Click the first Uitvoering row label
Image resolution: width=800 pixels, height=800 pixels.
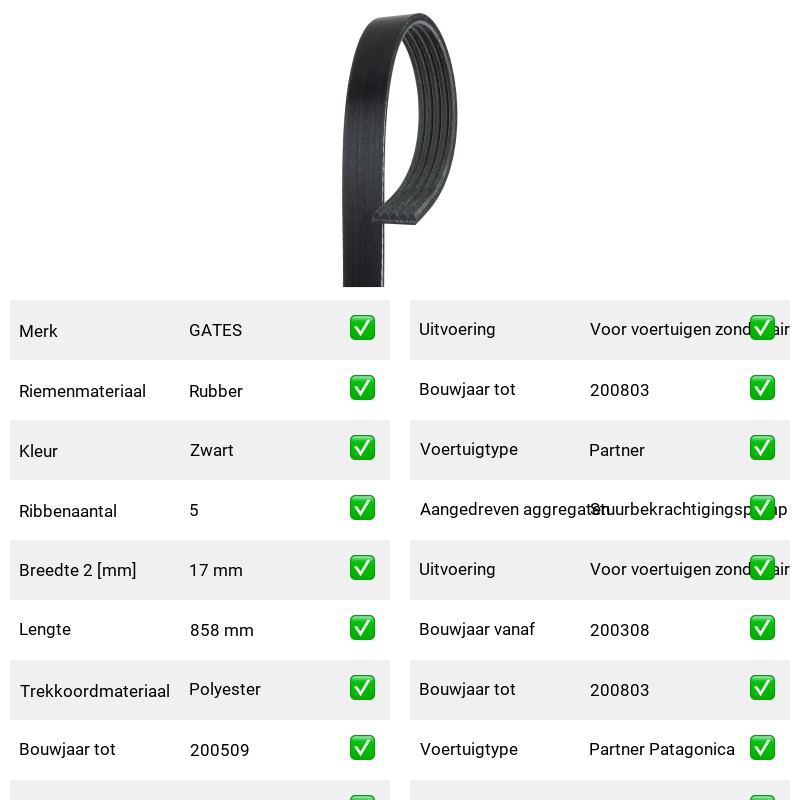[x=457, y=330]
